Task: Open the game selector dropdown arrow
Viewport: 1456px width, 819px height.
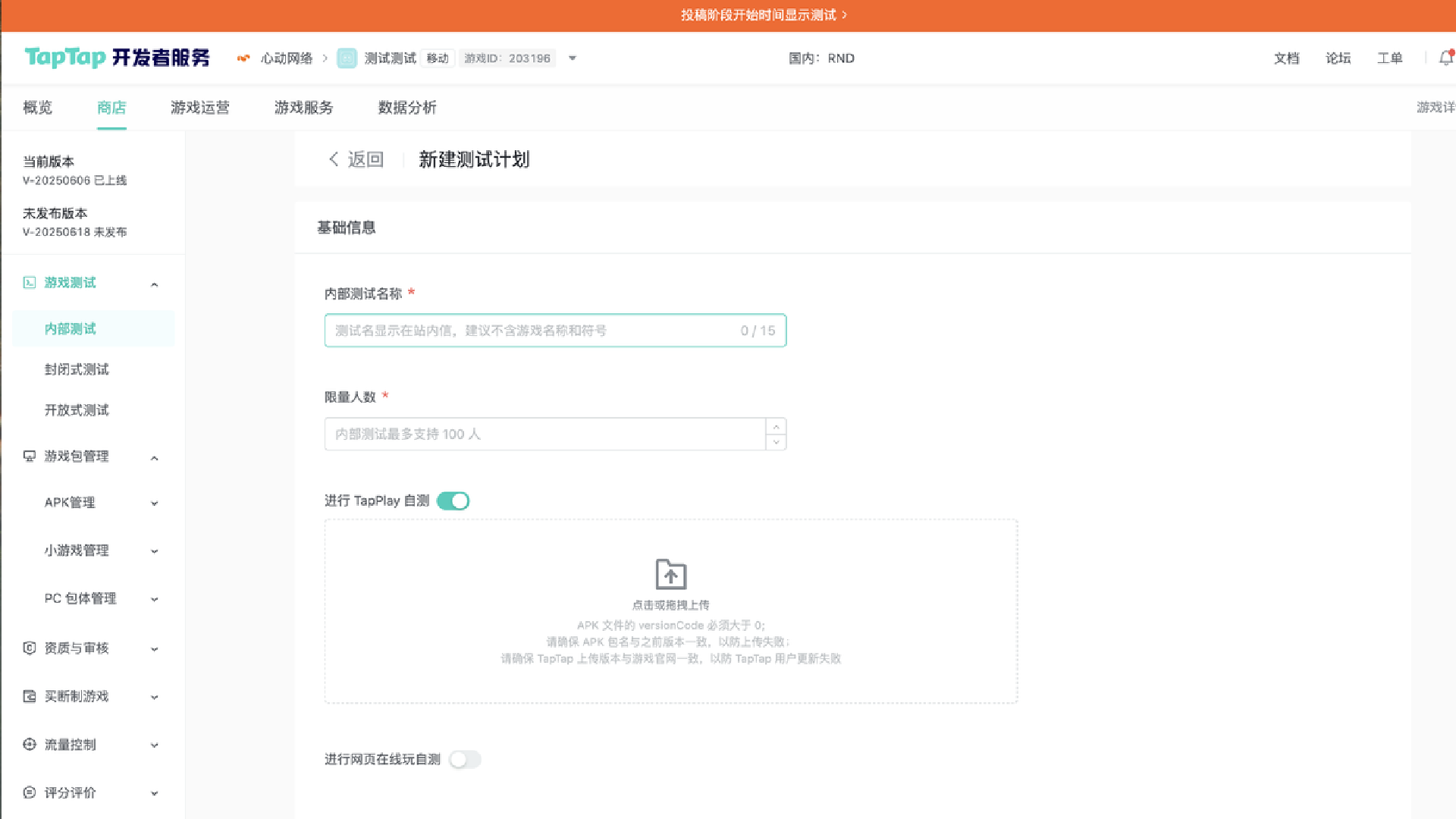Action: pos(573,58)
